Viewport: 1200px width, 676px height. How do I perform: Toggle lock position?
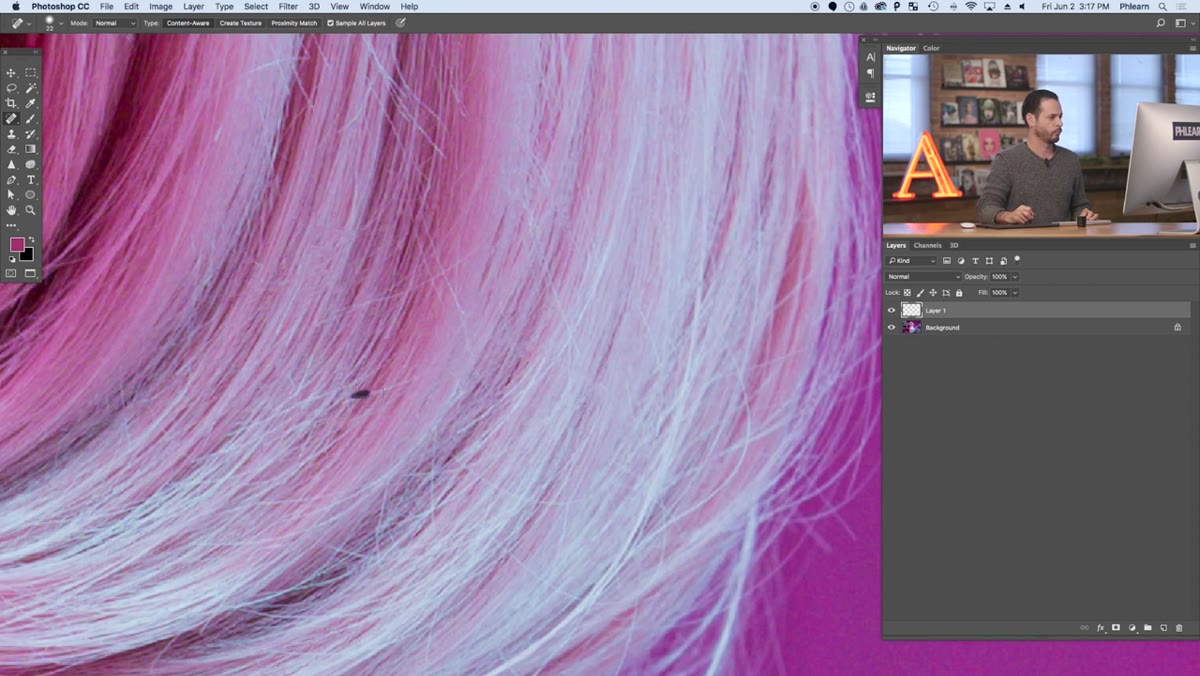[x=933, y=293]
